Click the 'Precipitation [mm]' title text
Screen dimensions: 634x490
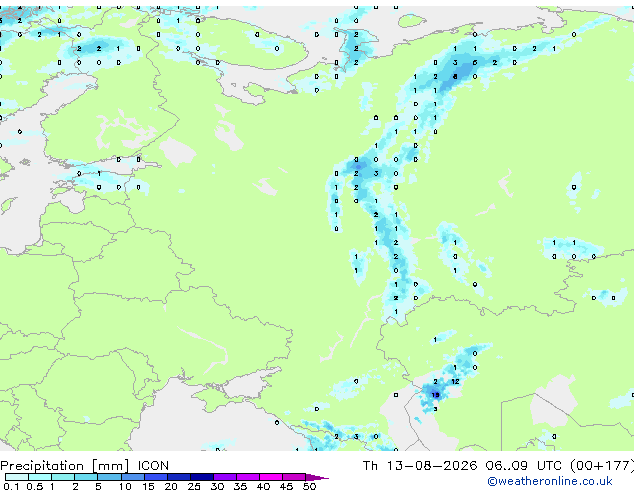(65, 466)
